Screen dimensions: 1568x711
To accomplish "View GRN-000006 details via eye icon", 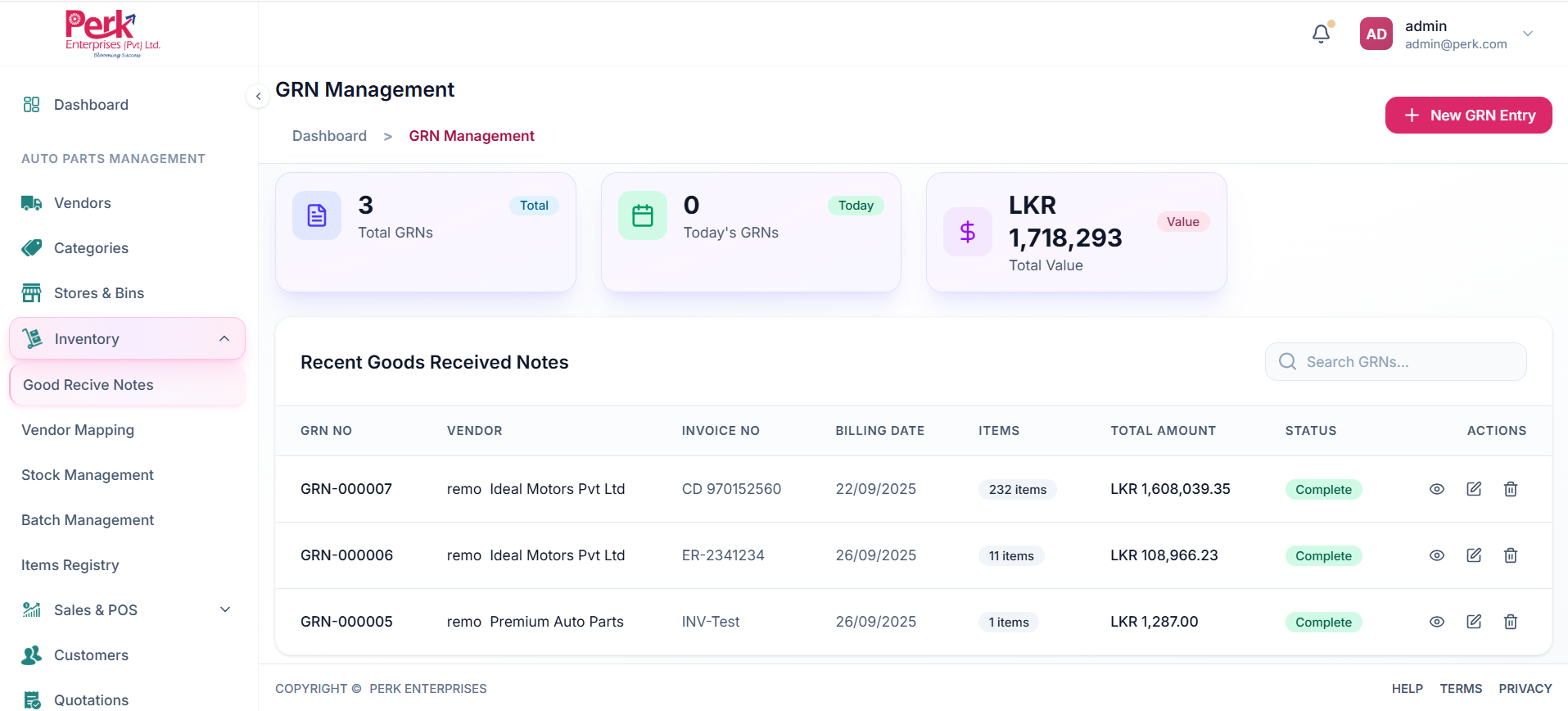I will (1436, 555).
